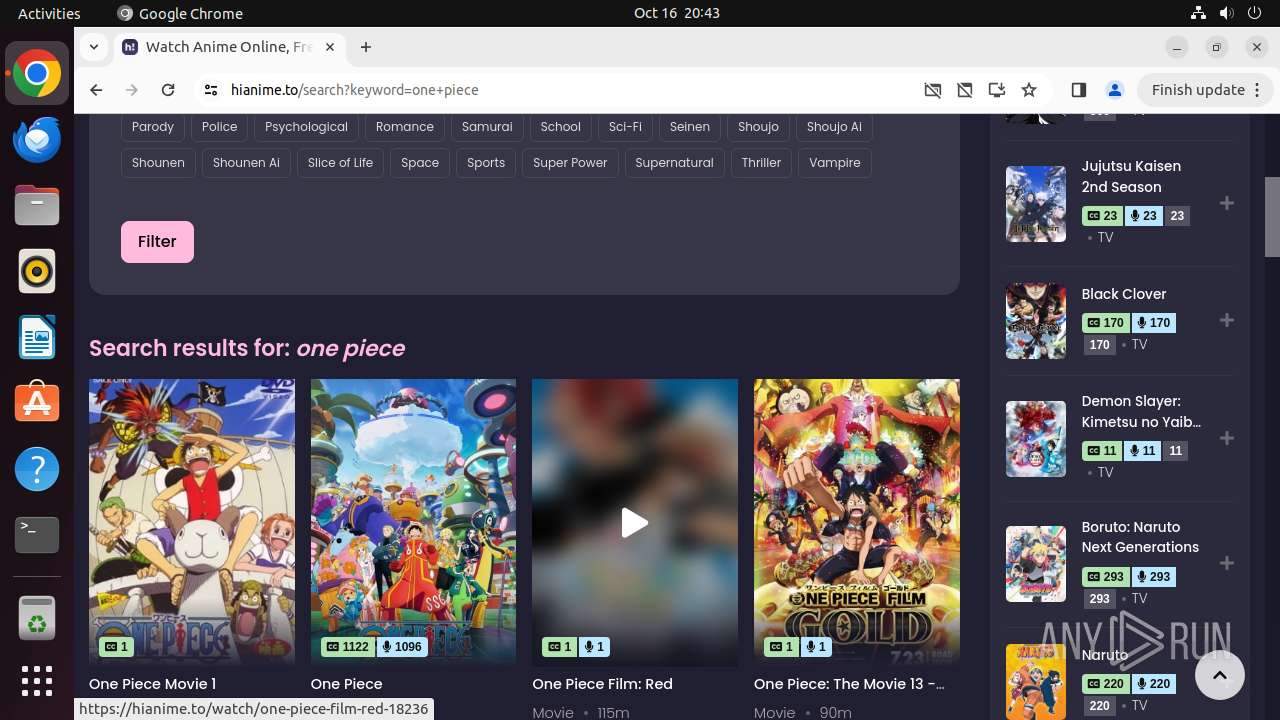Open the One Piece Film Gold poster
Viewport: 1280px width, 720px height.
(857, 522)
